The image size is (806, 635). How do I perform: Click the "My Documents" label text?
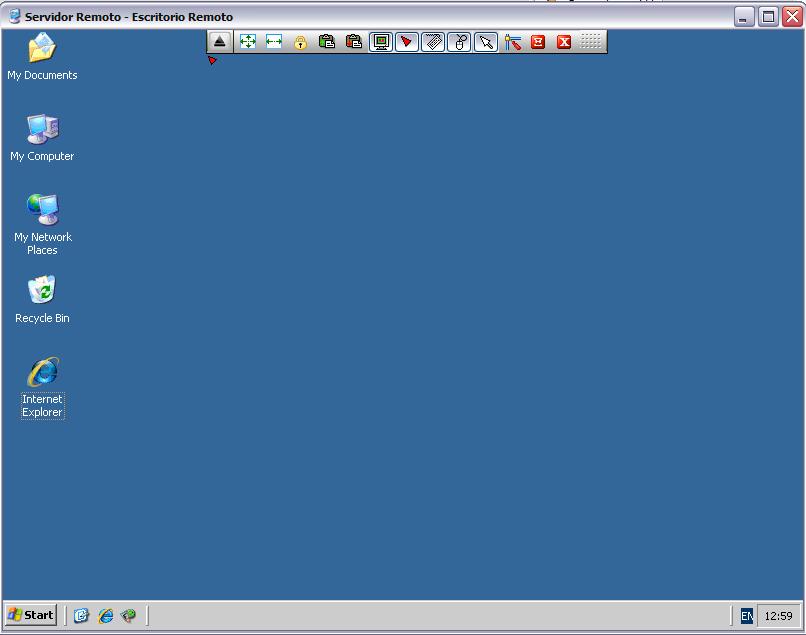click(x=42, y=75)
